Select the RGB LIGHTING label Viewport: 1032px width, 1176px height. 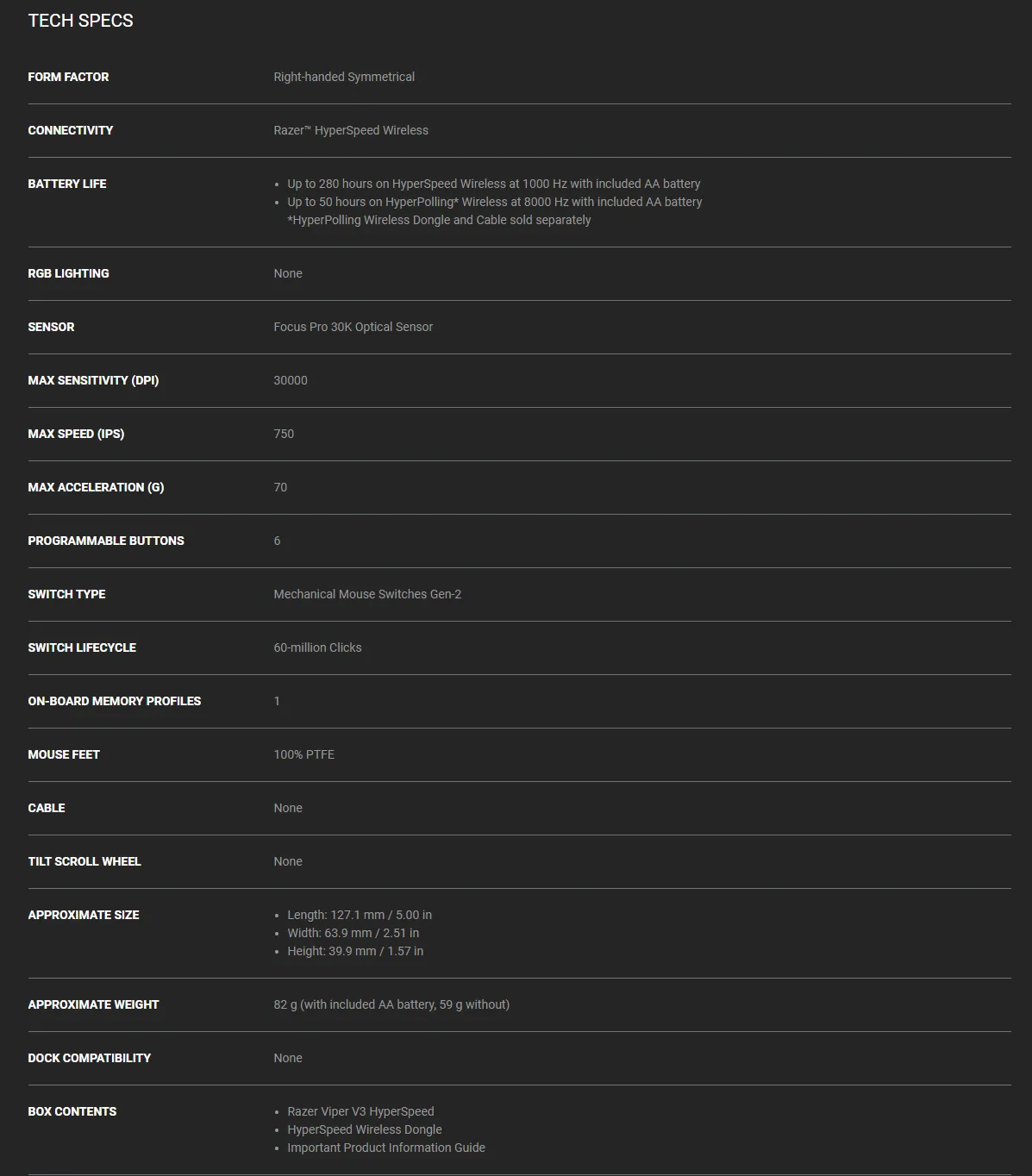[68, 273]
